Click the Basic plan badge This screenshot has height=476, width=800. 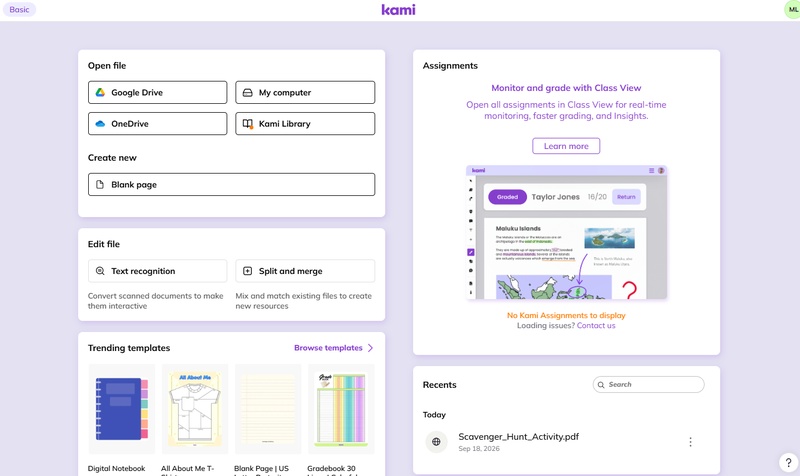[19, 9]
